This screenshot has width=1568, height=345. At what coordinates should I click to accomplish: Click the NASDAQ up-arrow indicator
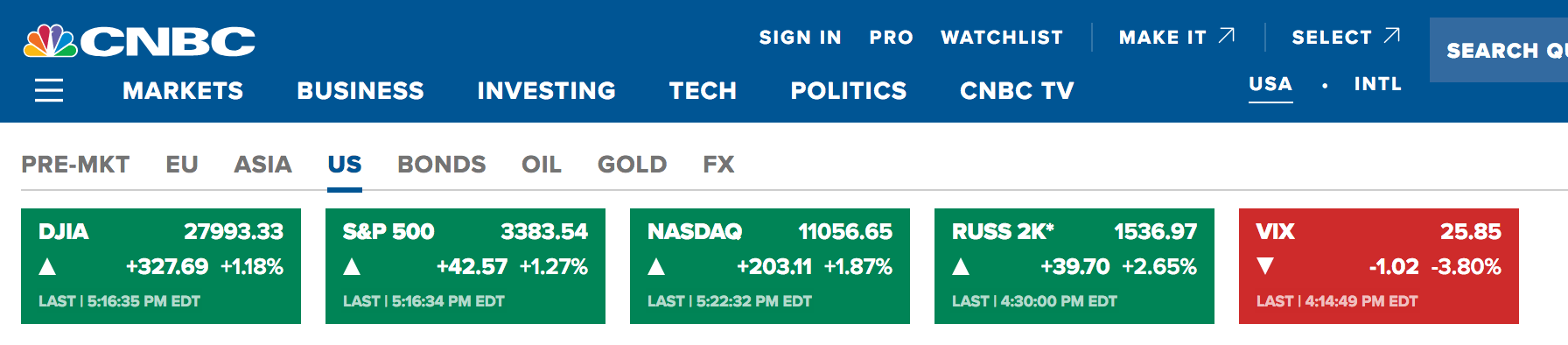(x=656, y=266)
